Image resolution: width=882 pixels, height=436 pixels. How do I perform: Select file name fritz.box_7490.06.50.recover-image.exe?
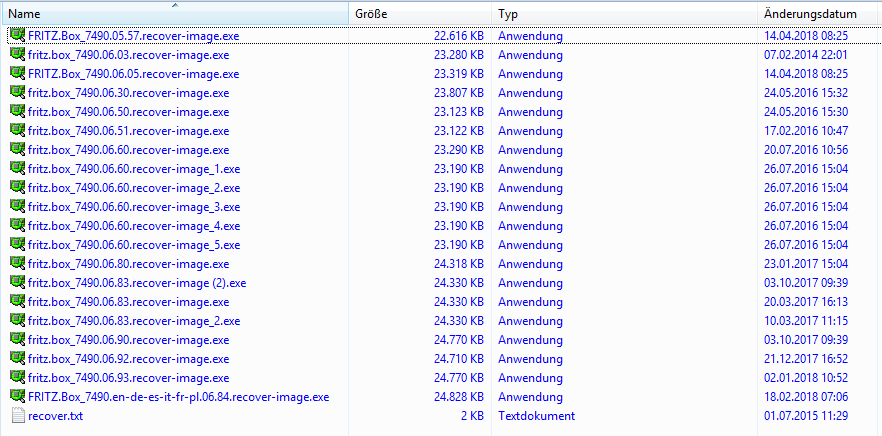pos(128,112)
